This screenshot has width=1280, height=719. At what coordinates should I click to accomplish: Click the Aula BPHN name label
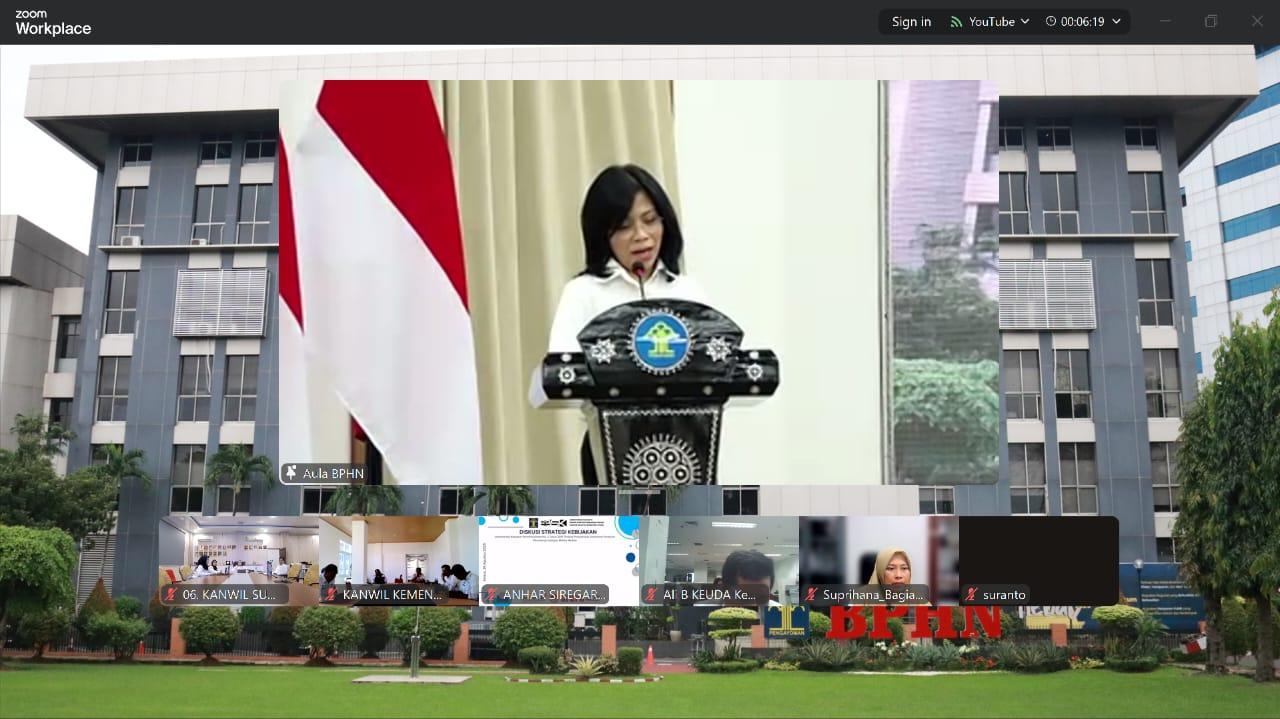coord(333,474)
